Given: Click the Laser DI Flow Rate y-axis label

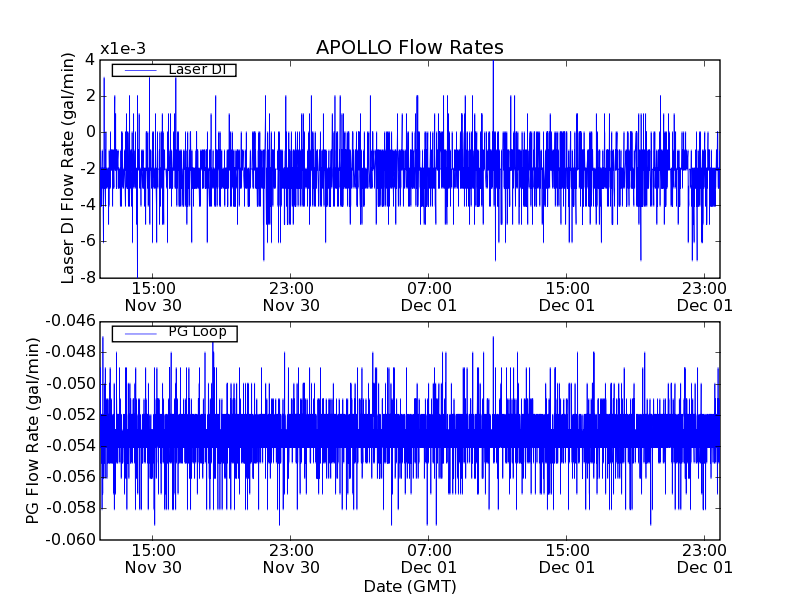Looking at the screenshot, I should pyautogui.click(x=68, y=168).
